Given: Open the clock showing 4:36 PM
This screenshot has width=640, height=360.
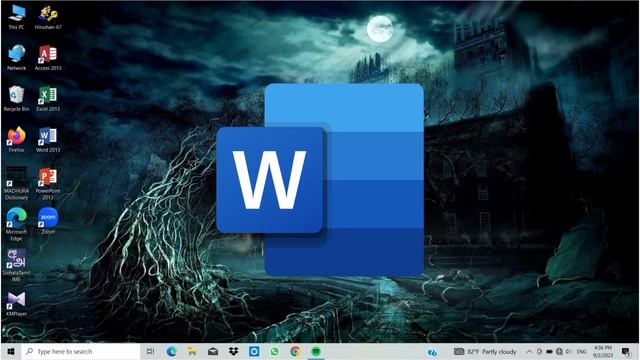Looking at the screenshot, I should [x=603, y=351].
